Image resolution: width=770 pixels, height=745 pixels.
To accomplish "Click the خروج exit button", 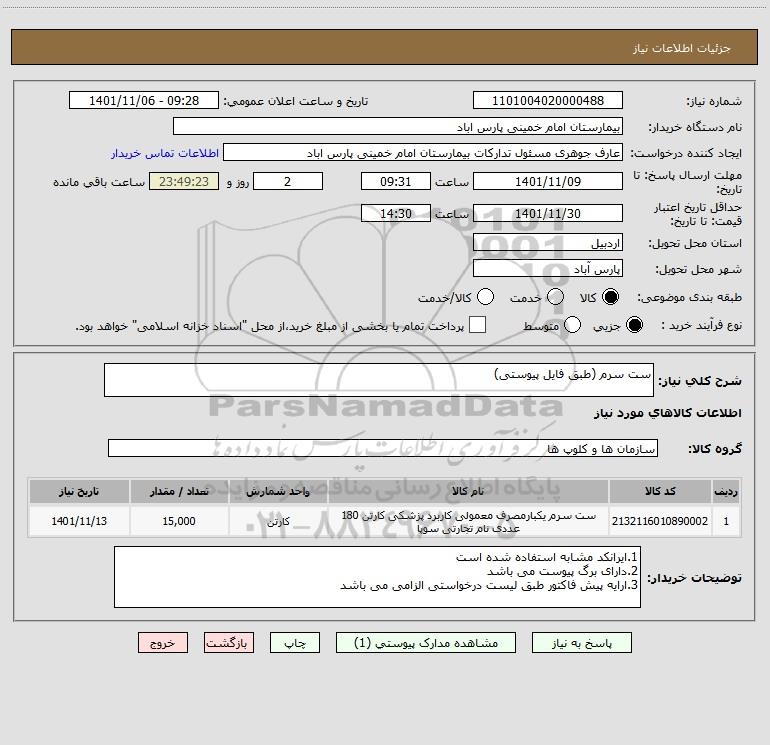I will pos(163,643).
